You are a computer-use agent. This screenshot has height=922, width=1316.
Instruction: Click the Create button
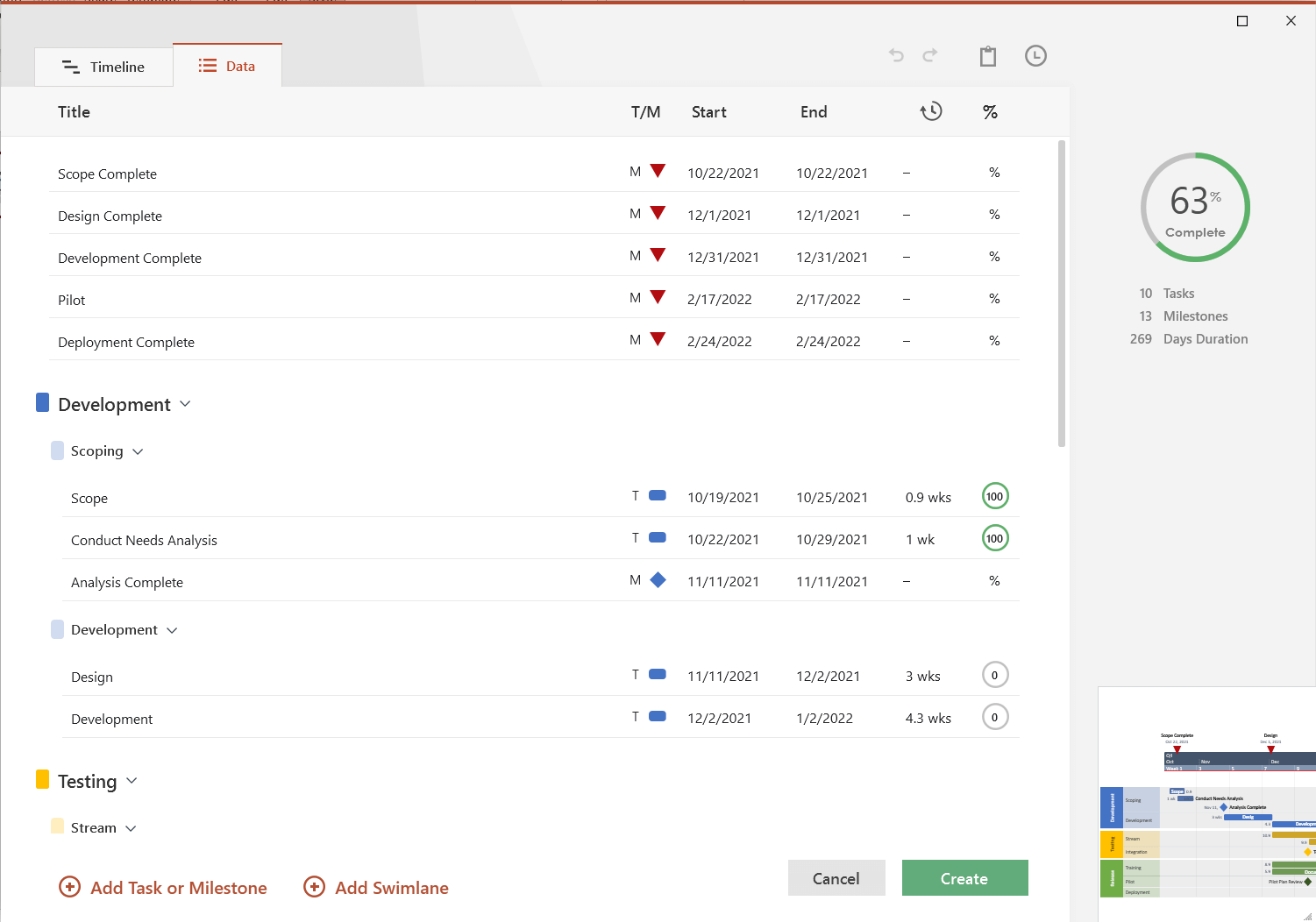click(x=964, y=877)
